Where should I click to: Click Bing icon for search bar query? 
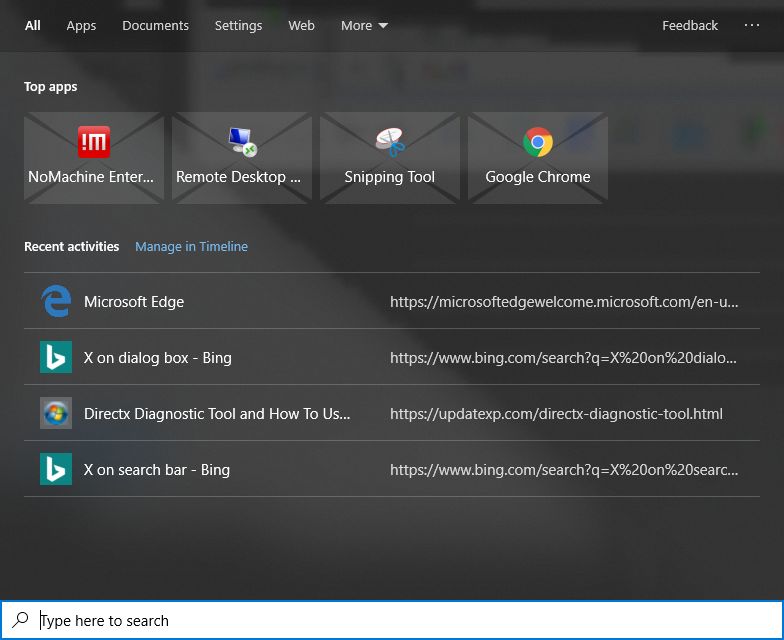coord(56,469)
